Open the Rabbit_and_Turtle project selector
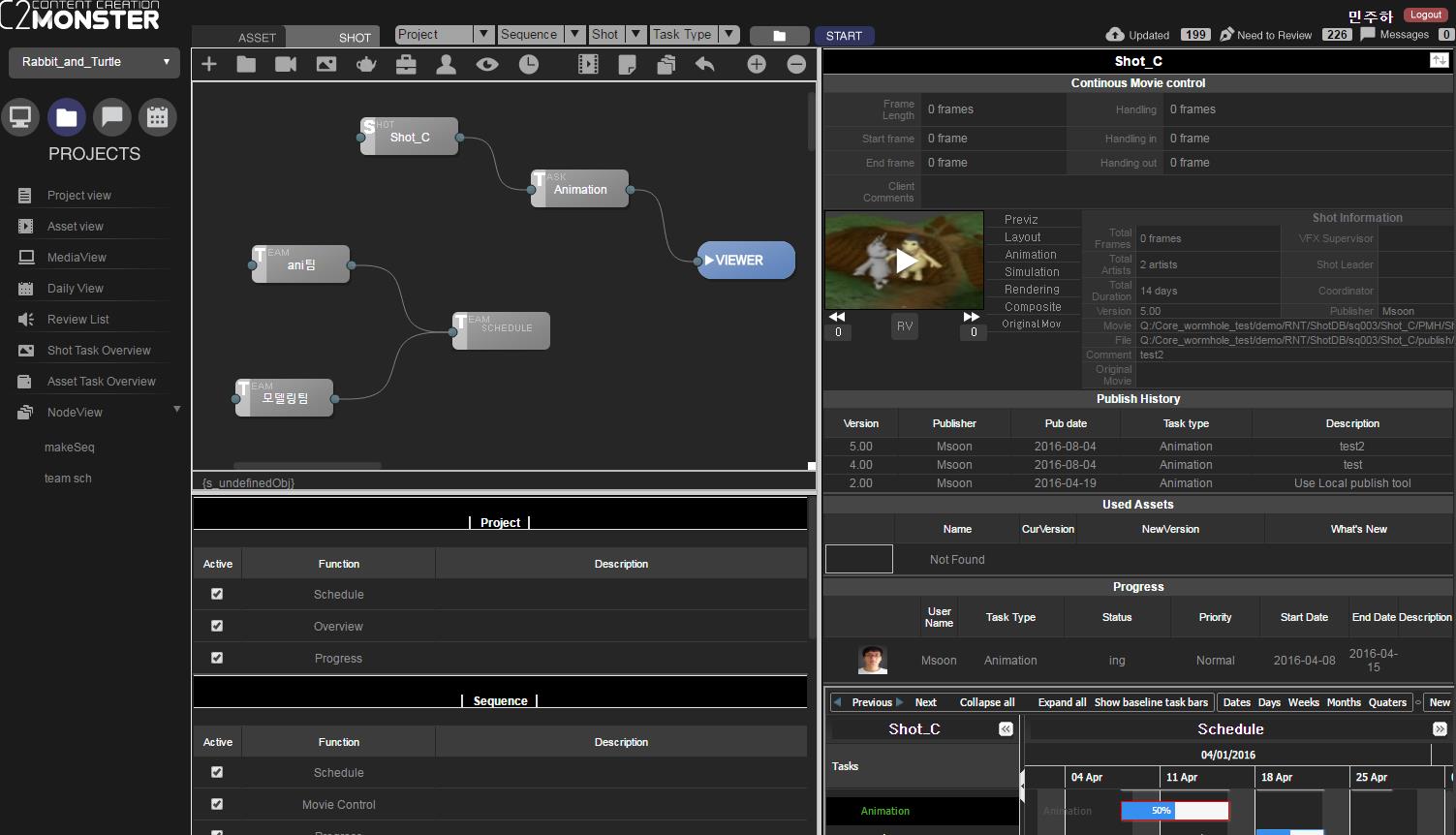Viewport: 1456px width, 835px height. pyautogui.click(x=95, y=62)
